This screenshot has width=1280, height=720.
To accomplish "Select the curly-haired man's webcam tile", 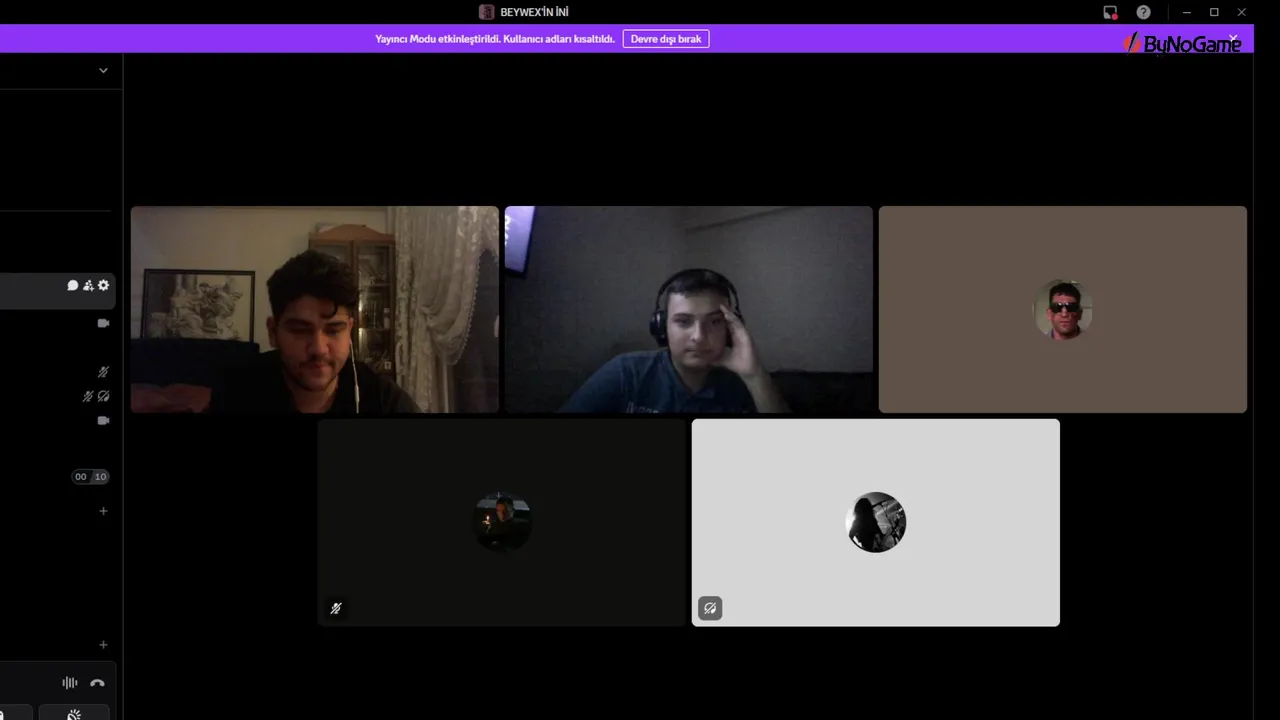I will (x=315, y=310).
